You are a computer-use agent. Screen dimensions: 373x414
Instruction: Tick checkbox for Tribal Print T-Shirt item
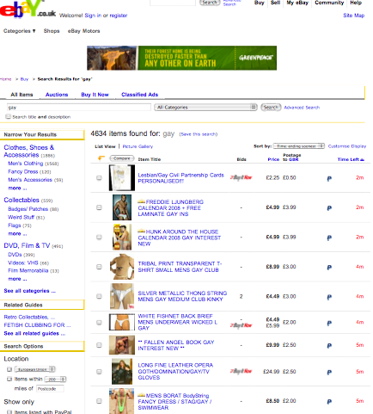[99, 267]
